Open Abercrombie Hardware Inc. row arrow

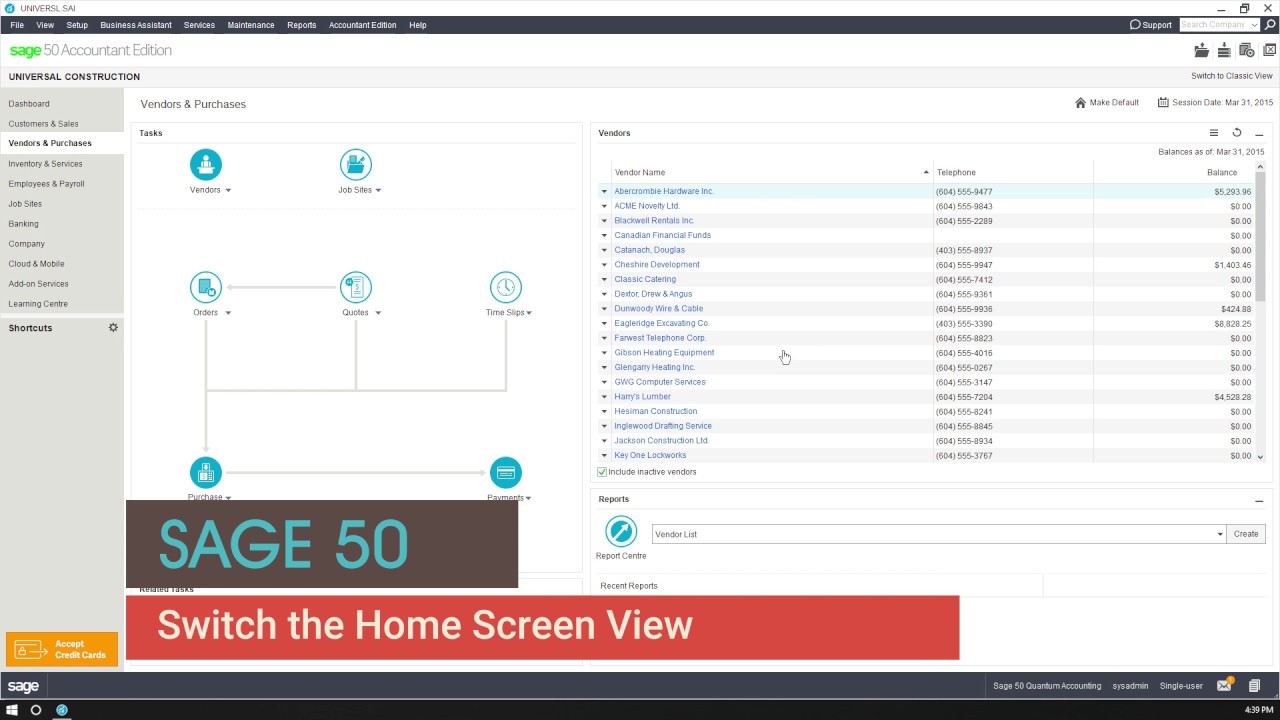(x=604, y=191)
